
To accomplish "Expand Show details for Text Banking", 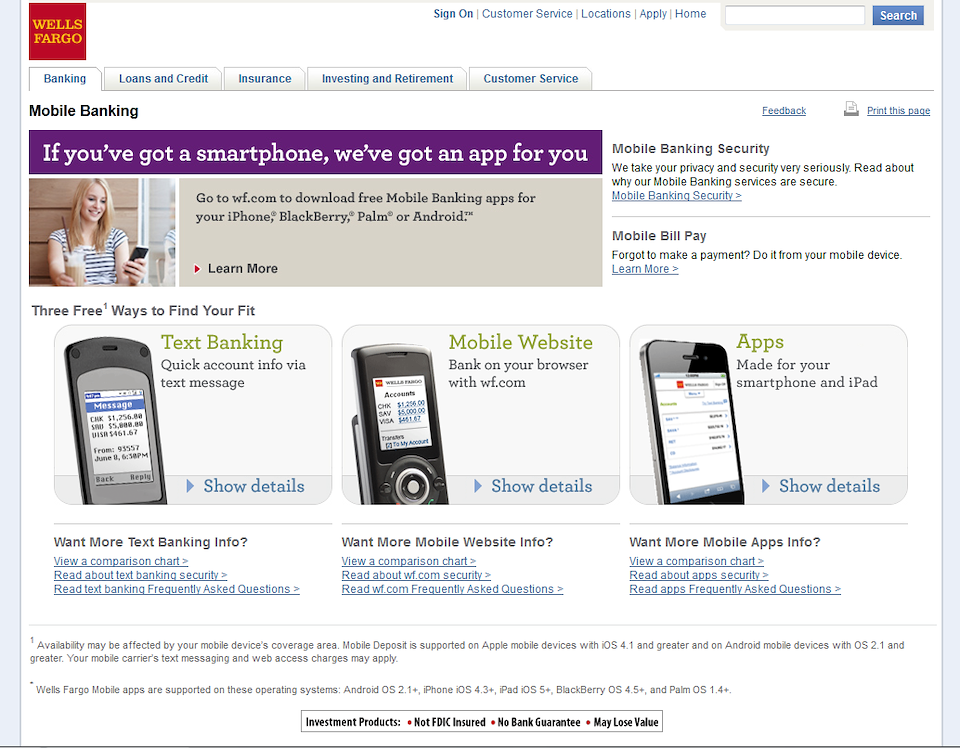I will [246, 486].
